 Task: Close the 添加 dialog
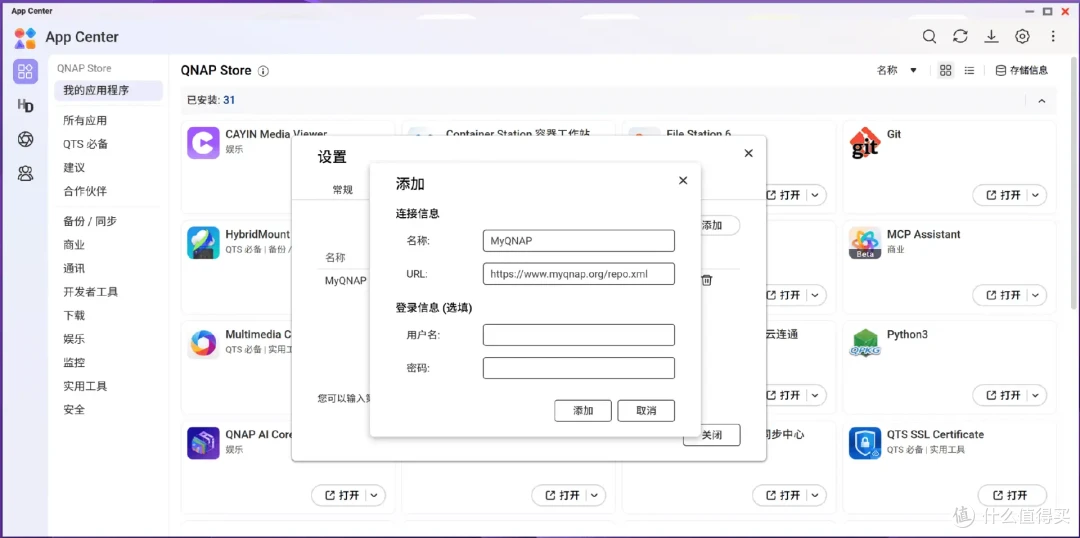click(683, 180)
